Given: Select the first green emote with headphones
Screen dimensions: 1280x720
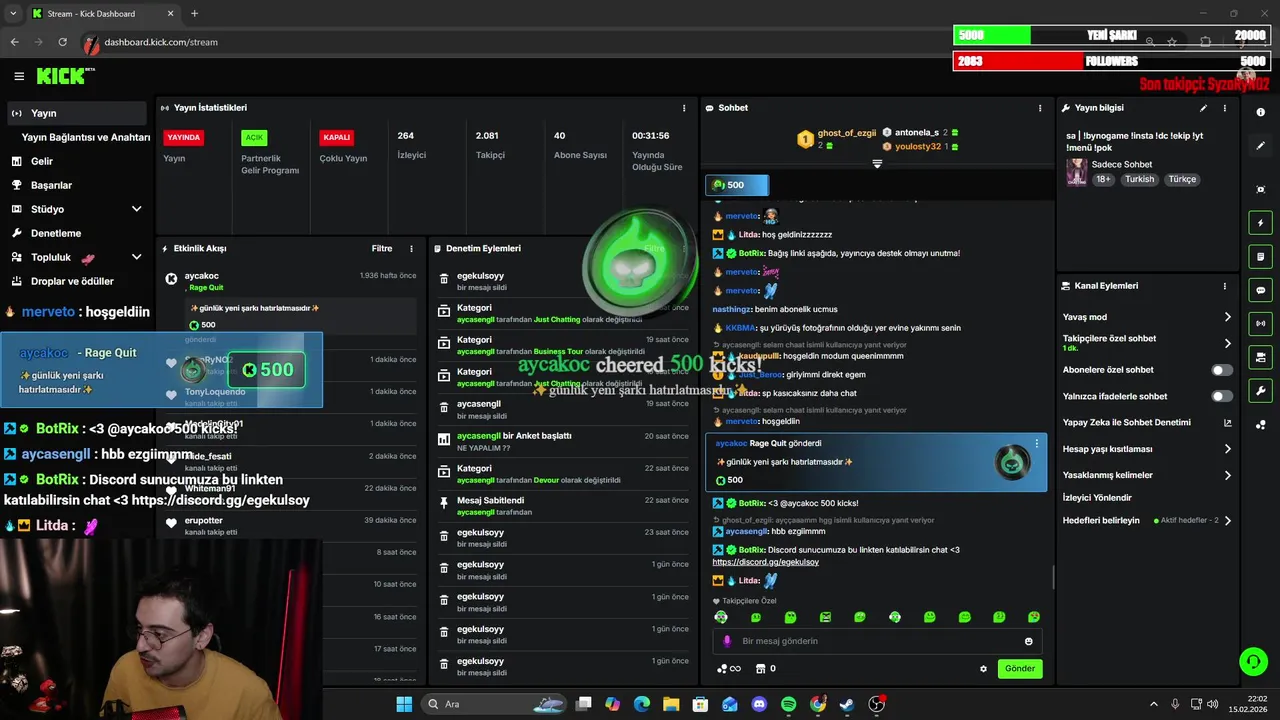Looking at the screenshot, I should [x=721, y=617].
